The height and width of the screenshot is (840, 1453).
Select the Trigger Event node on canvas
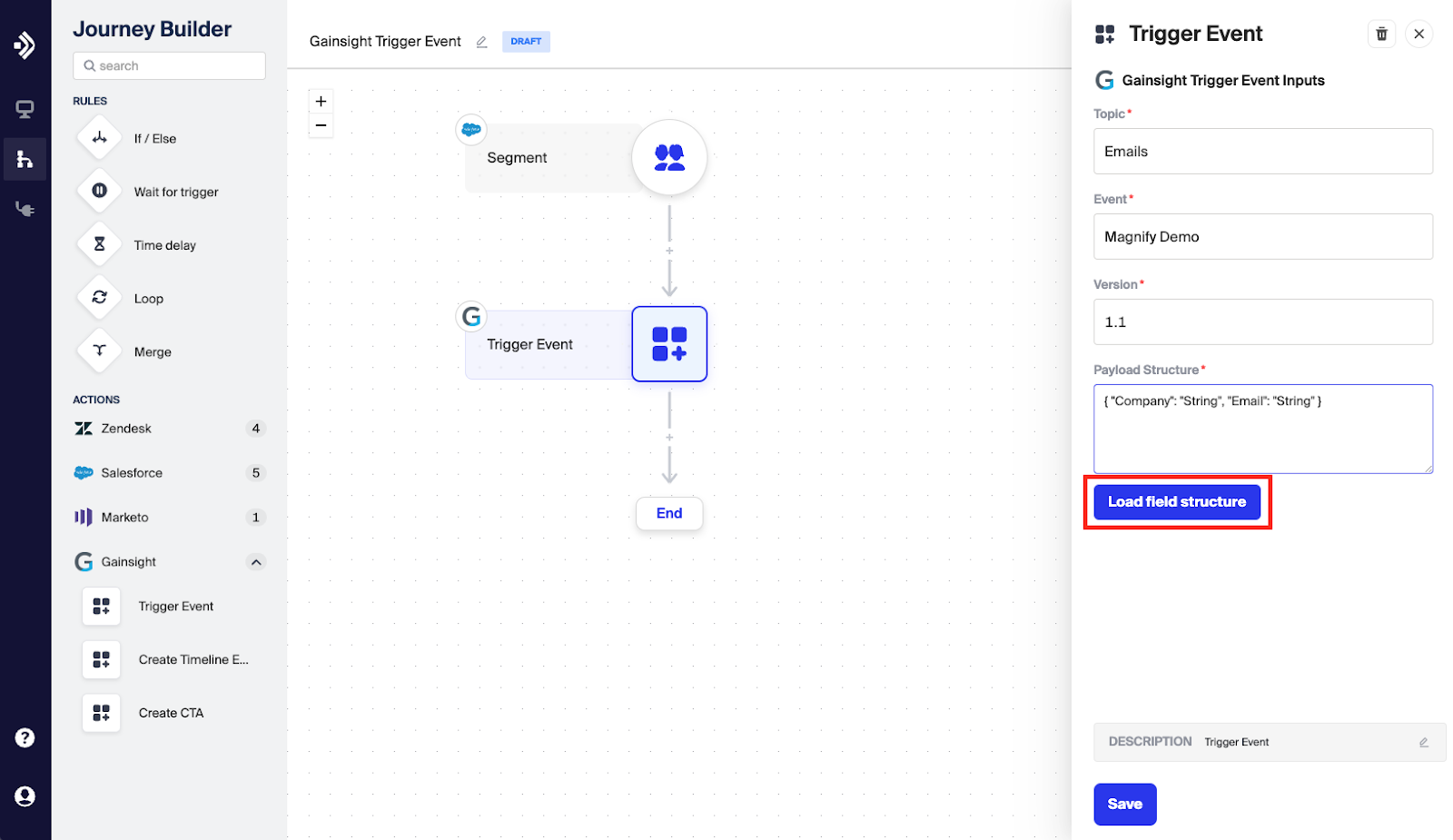point(669,344)
